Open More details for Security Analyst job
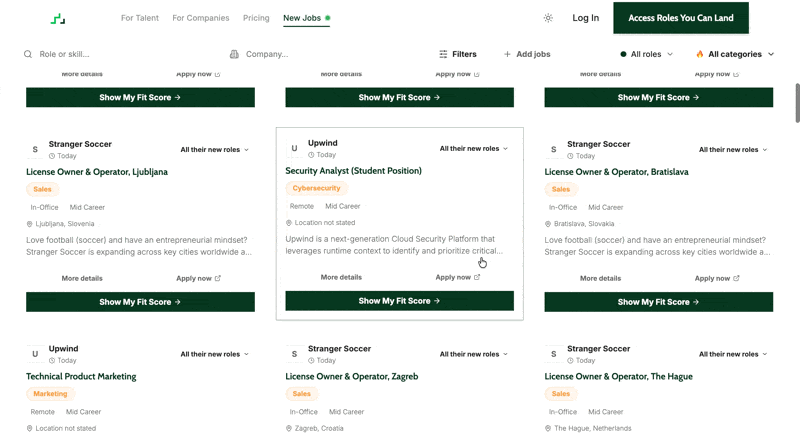This screenshot has height=433, width=800. tap(341, 277)
